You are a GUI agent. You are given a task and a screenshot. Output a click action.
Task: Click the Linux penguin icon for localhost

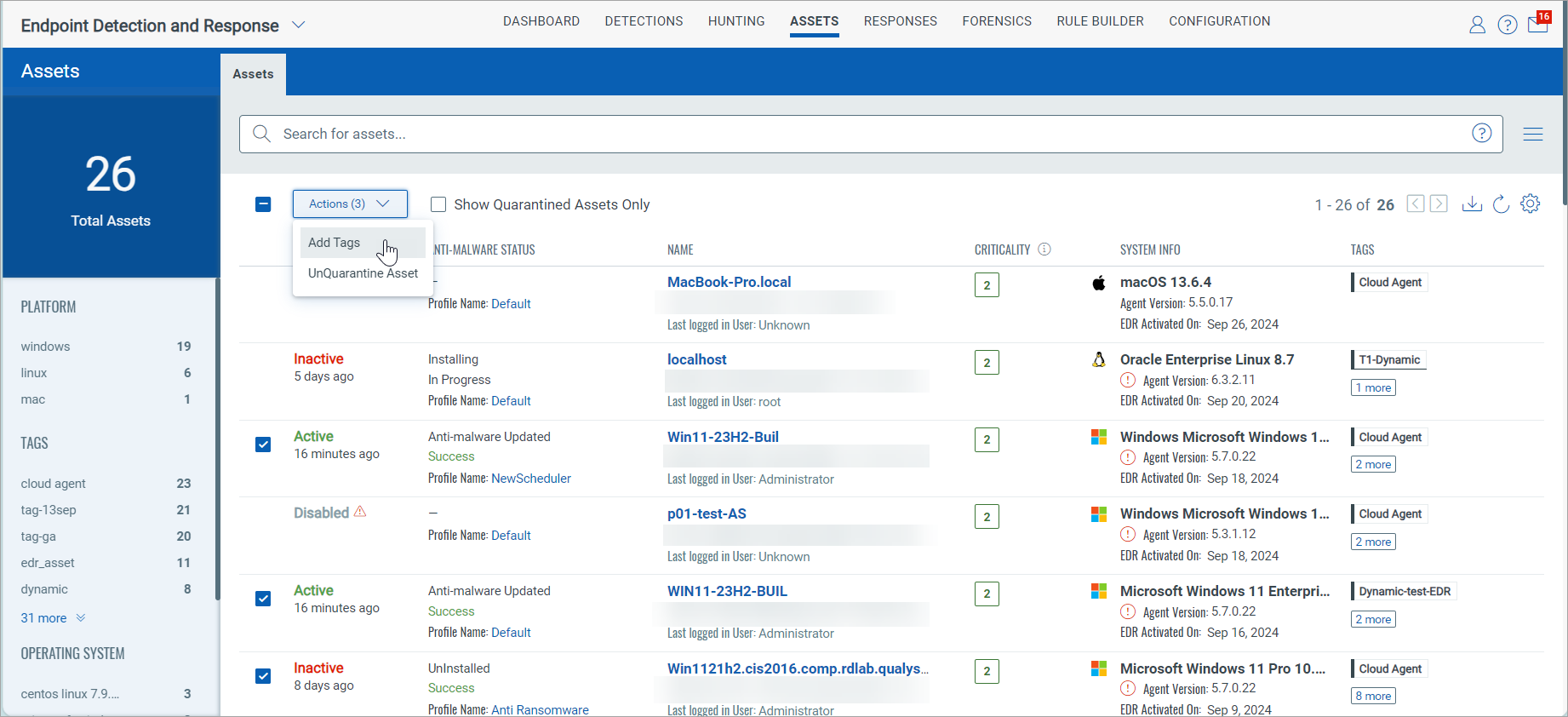[1099, 359]
